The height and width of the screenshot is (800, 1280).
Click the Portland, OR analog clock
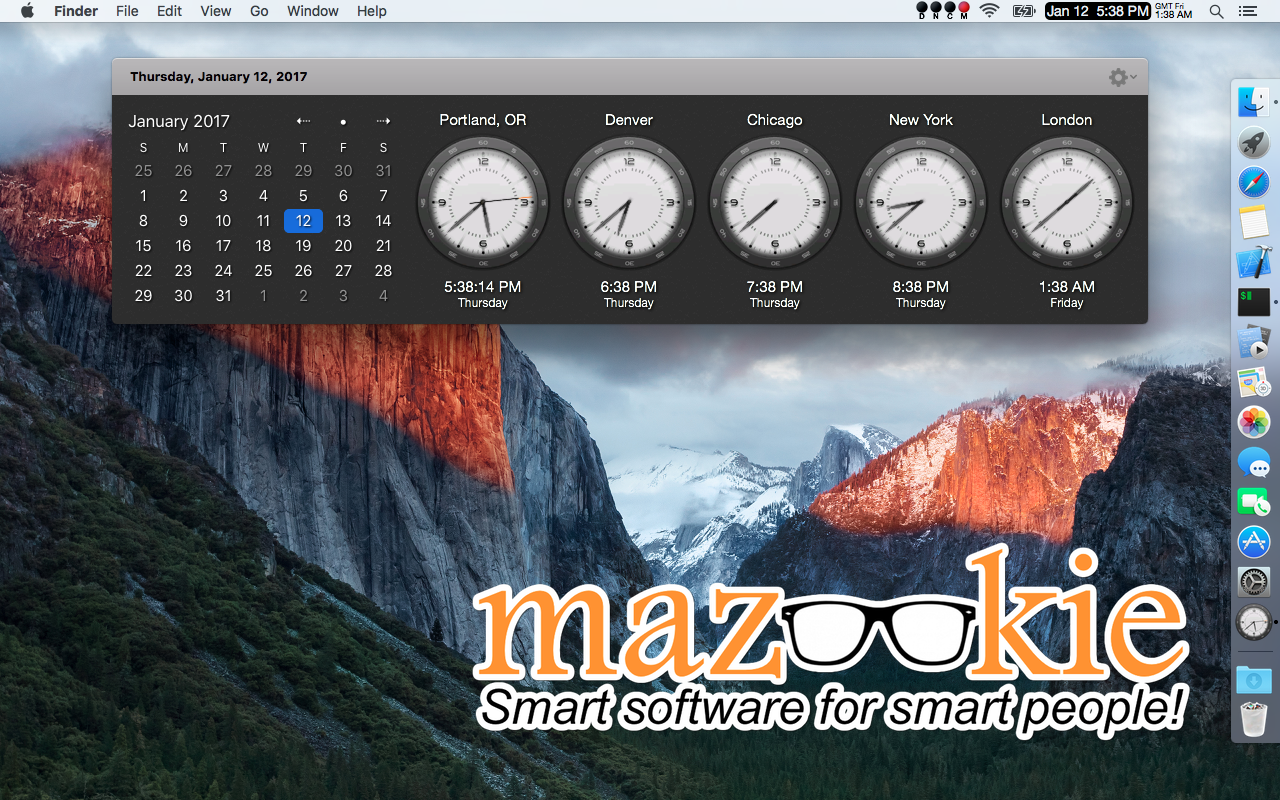point(483,202)
